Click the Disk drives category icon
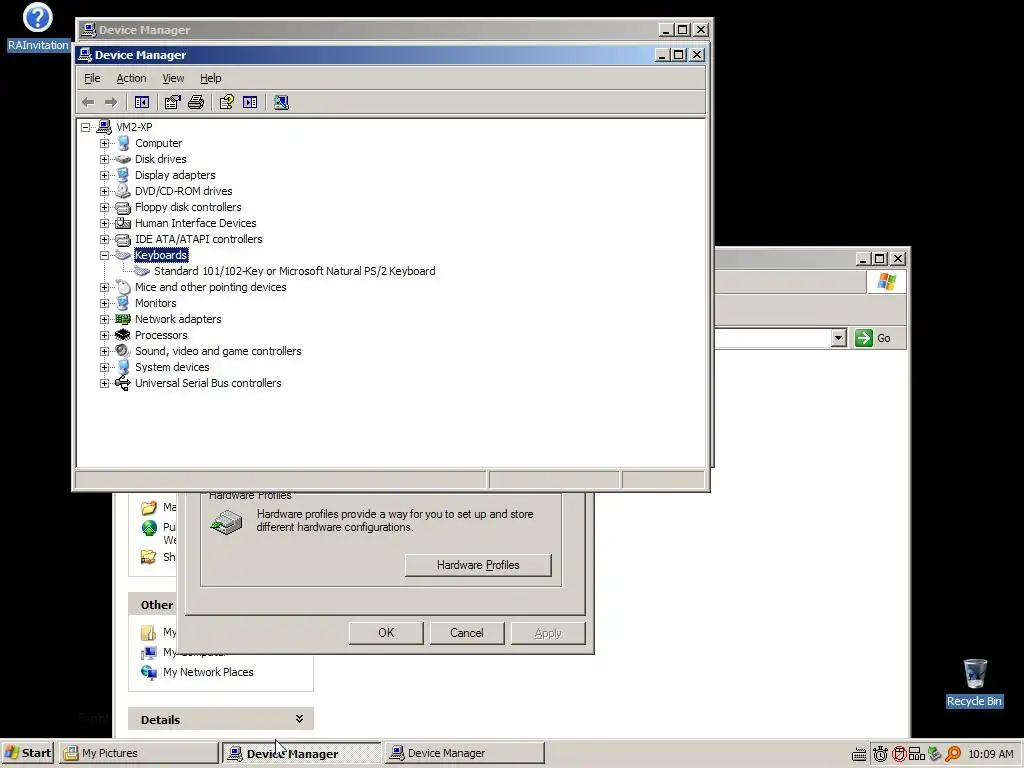The image size is (1024, 768). click(x=123, y=159)
